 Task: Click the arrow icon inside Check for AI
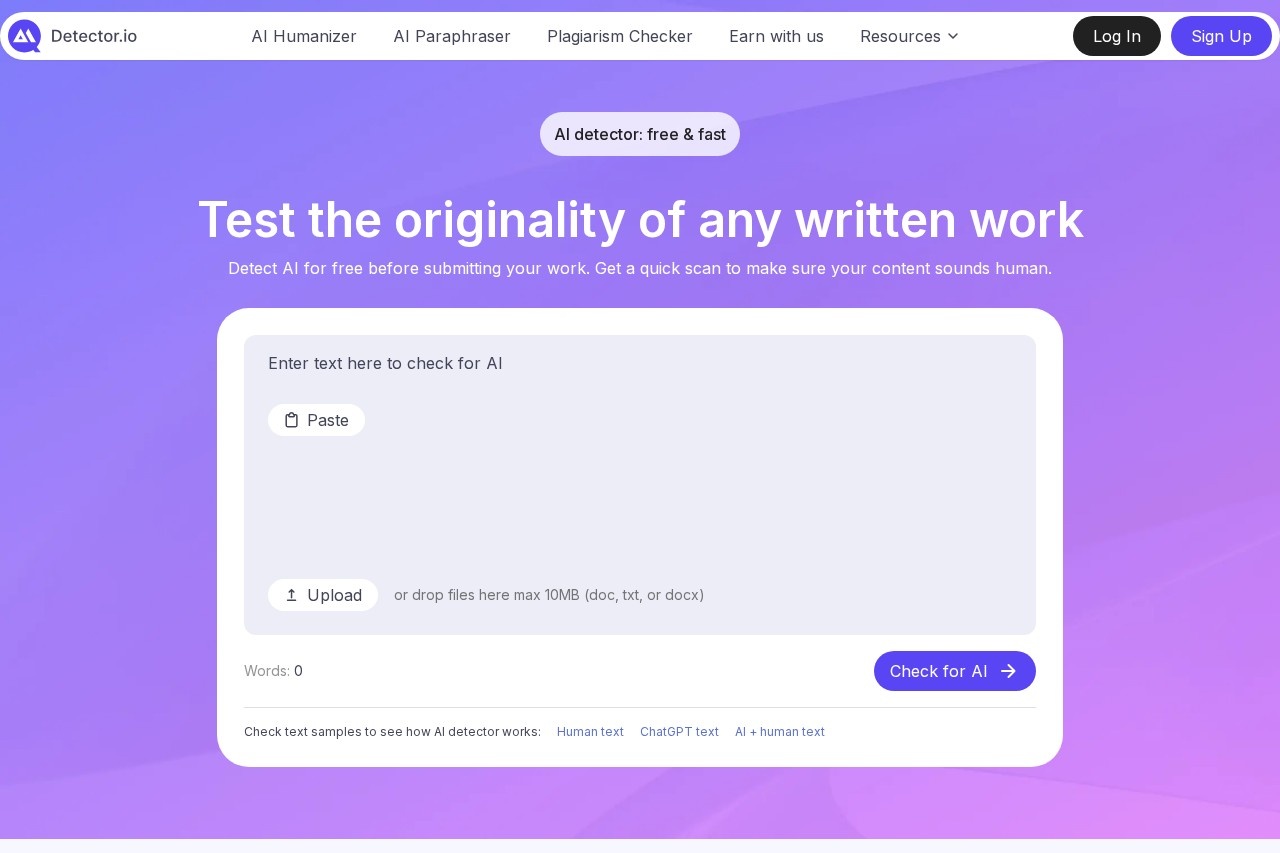(1008, 671)
